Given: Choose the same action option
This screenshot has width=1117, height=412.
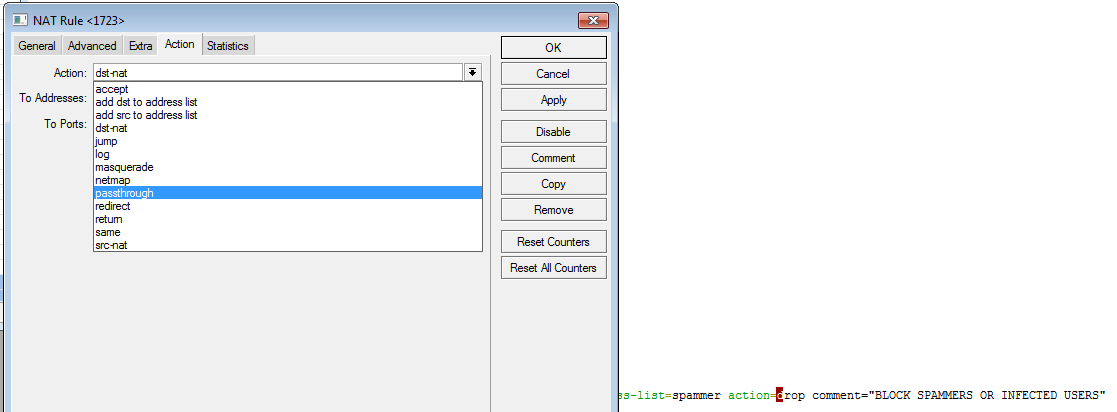Looking at the screenshot, I should pyautogui.click(x=288, y=232).
